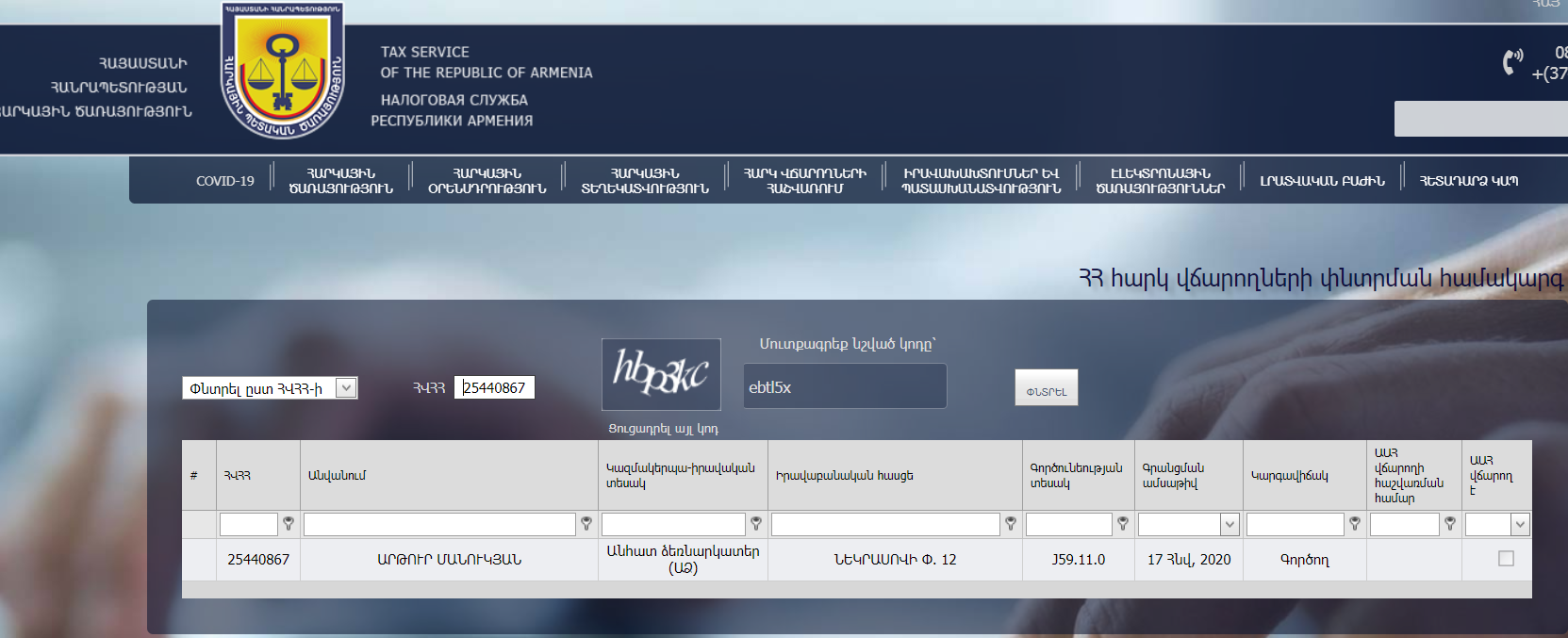
Task: Click filter icon for Կարգավիճակ column
Action: [x=1355, y=524]
